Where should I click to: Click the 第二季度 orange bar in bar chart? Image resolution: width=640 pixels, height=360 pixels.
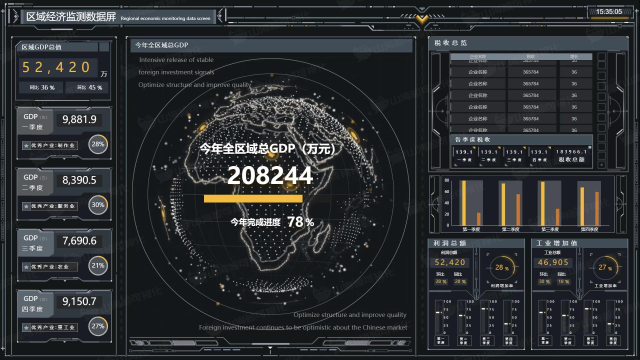point(518,210)
